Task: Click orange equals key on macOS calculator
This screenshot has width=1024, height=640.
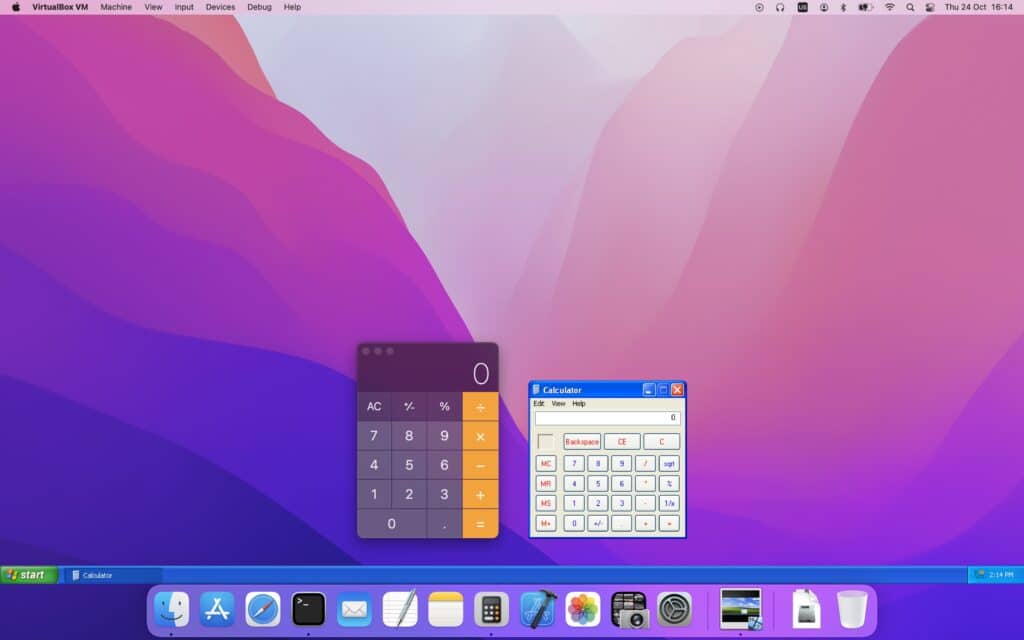Action: click(x=480, y=524)
